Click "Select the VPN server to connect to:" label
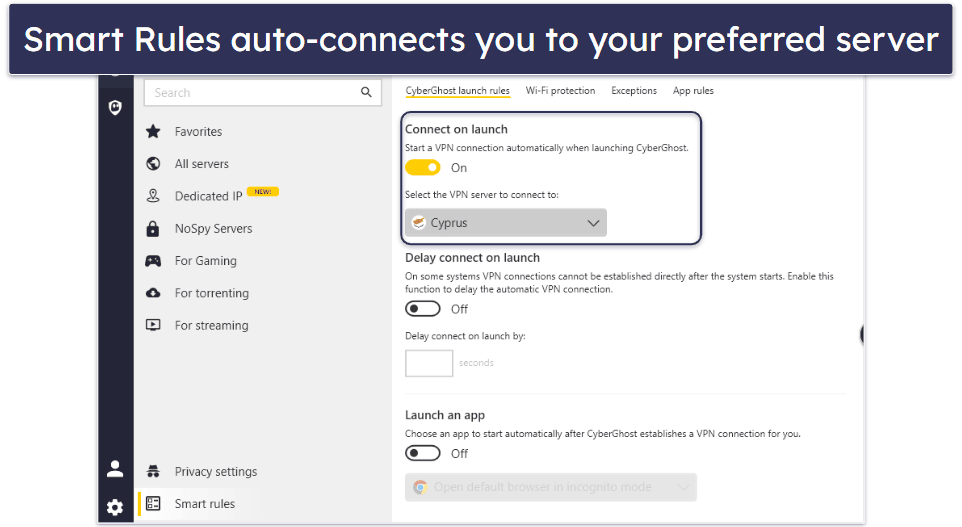This screenshot has width=962, height=527. 482,194
